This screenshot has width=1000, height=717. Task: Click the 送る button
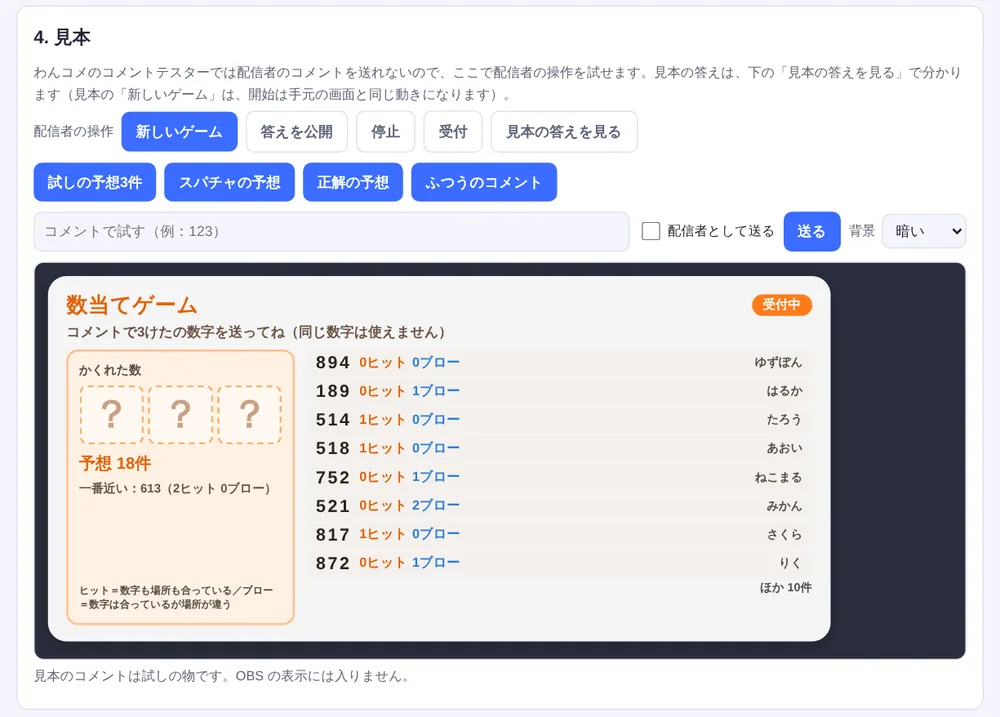point(811,231)
